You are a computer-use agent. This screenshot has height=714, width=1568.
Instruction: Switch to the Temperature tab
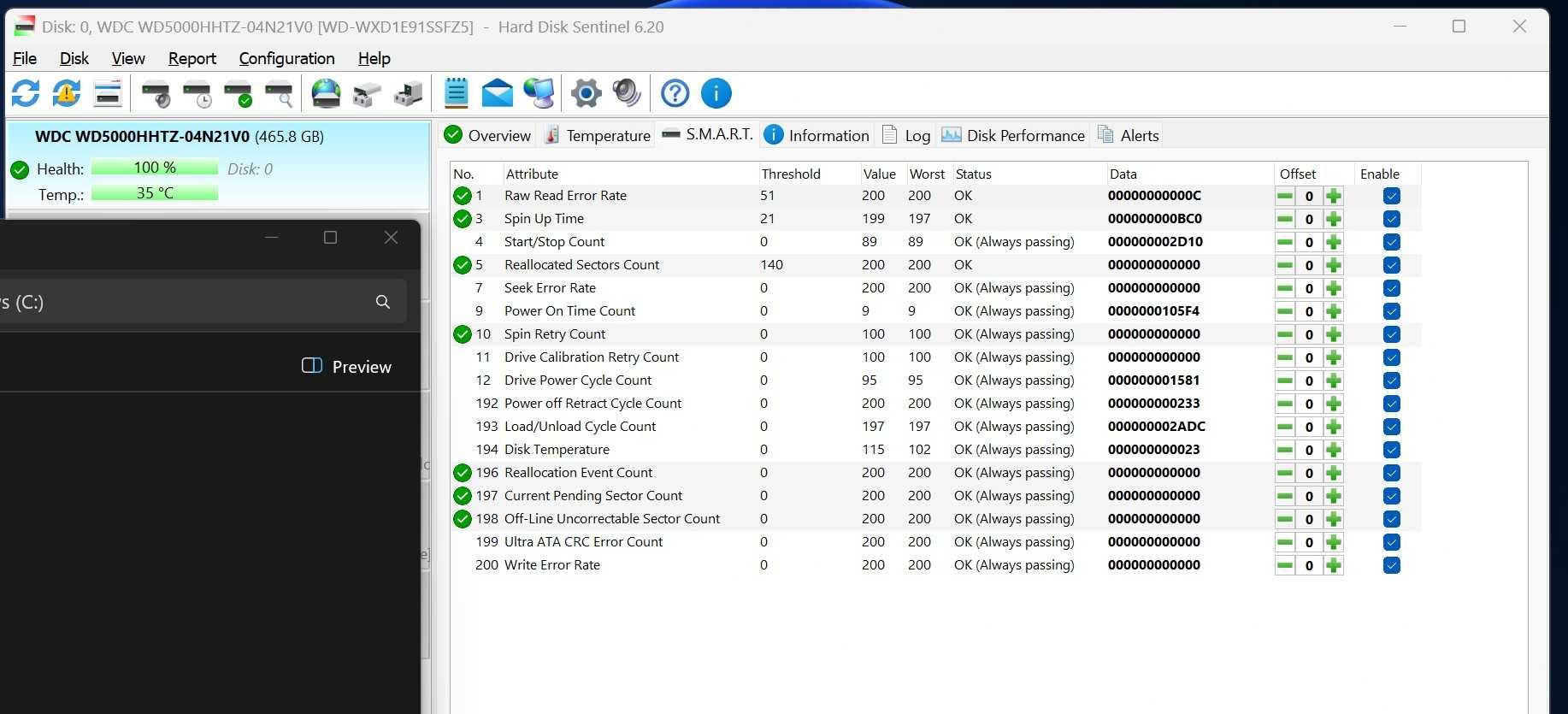pos(598,135)
